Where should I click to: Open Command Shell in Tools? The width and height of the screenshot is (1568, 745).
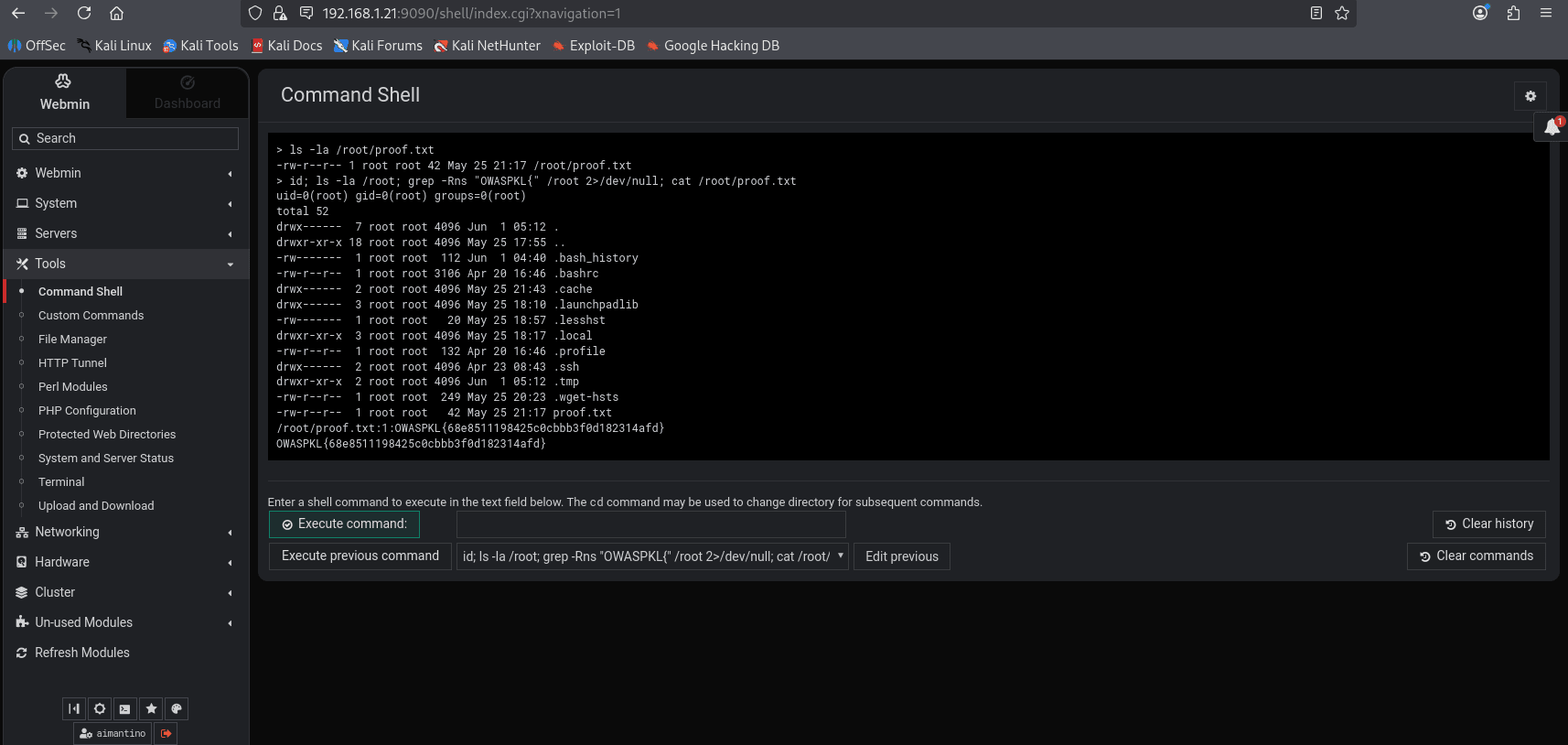tap(81, 291)
